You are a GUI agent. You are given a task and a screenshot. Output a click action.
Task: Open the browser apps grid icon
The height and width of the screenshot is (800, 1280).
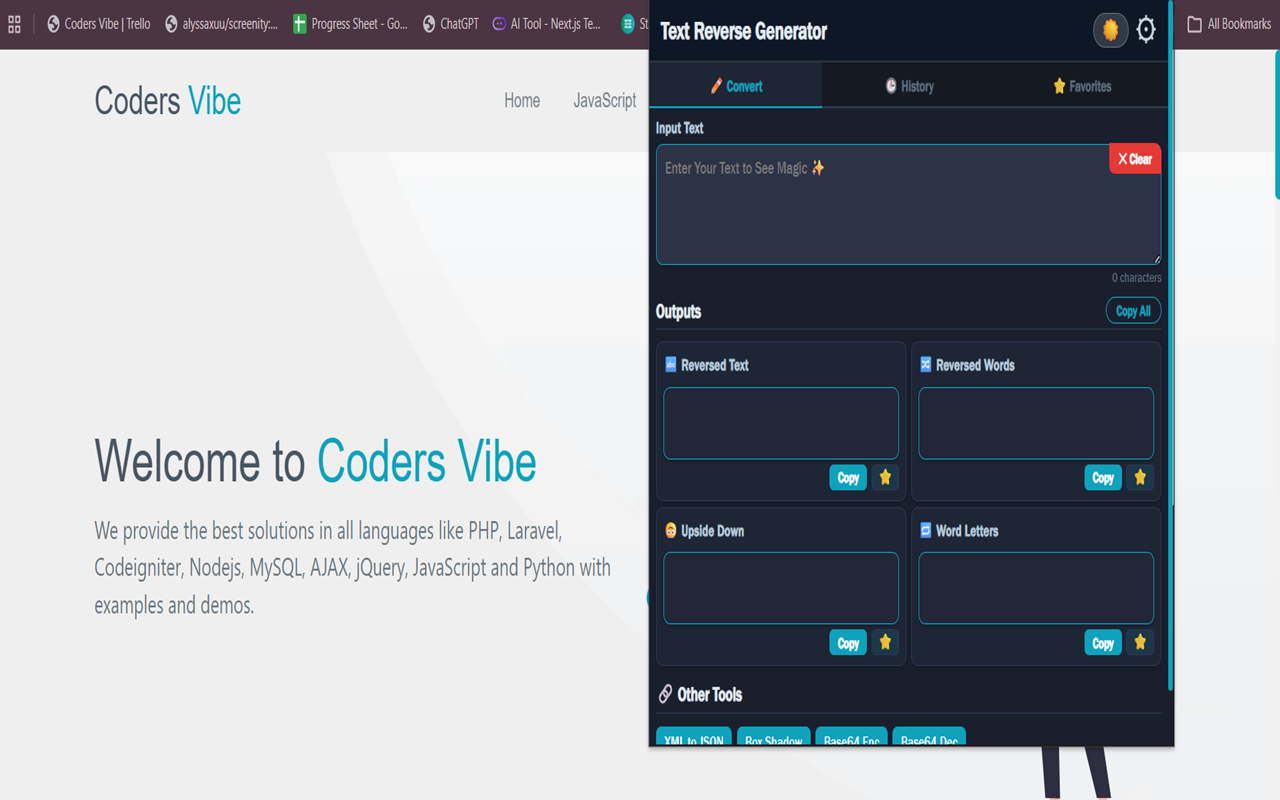point(14,24)
